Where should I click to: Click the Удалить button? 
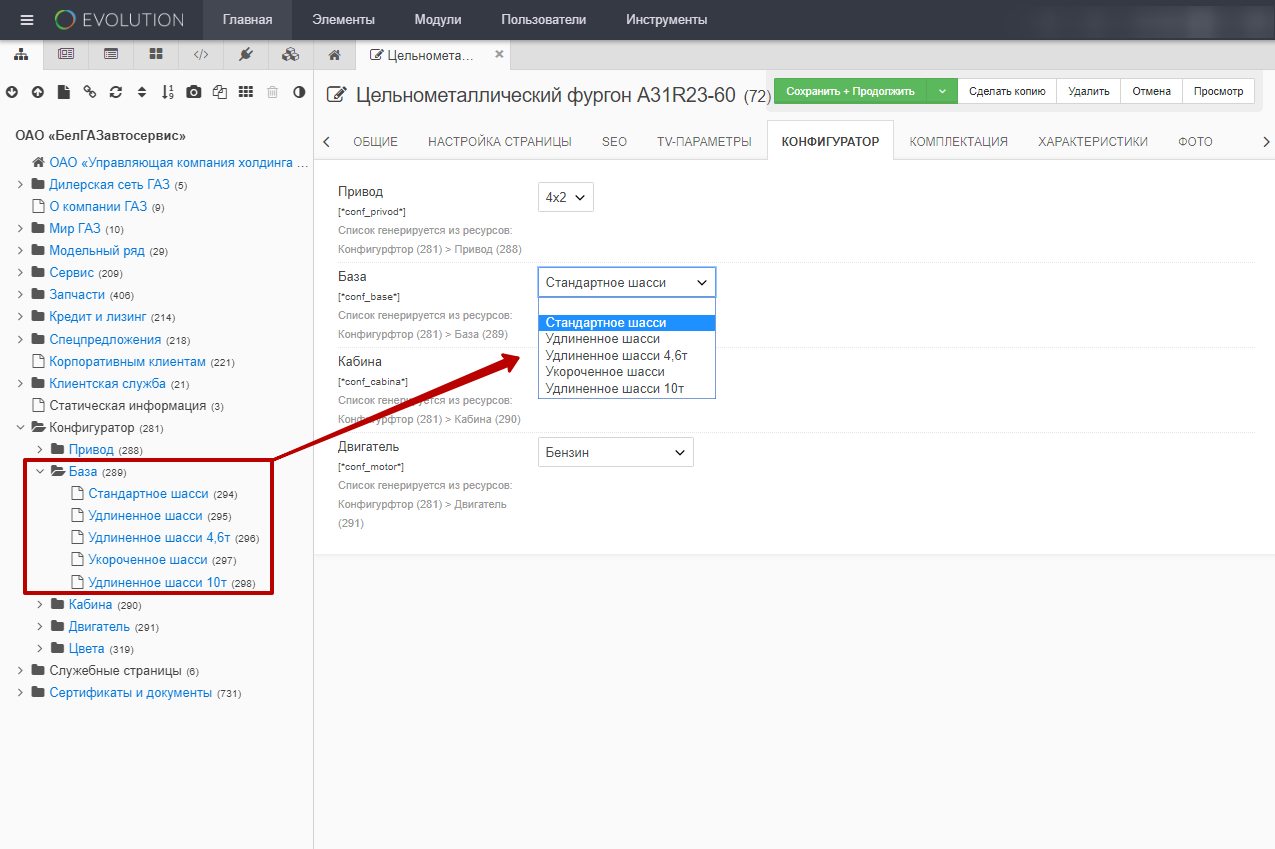[x=1089, y=91]
